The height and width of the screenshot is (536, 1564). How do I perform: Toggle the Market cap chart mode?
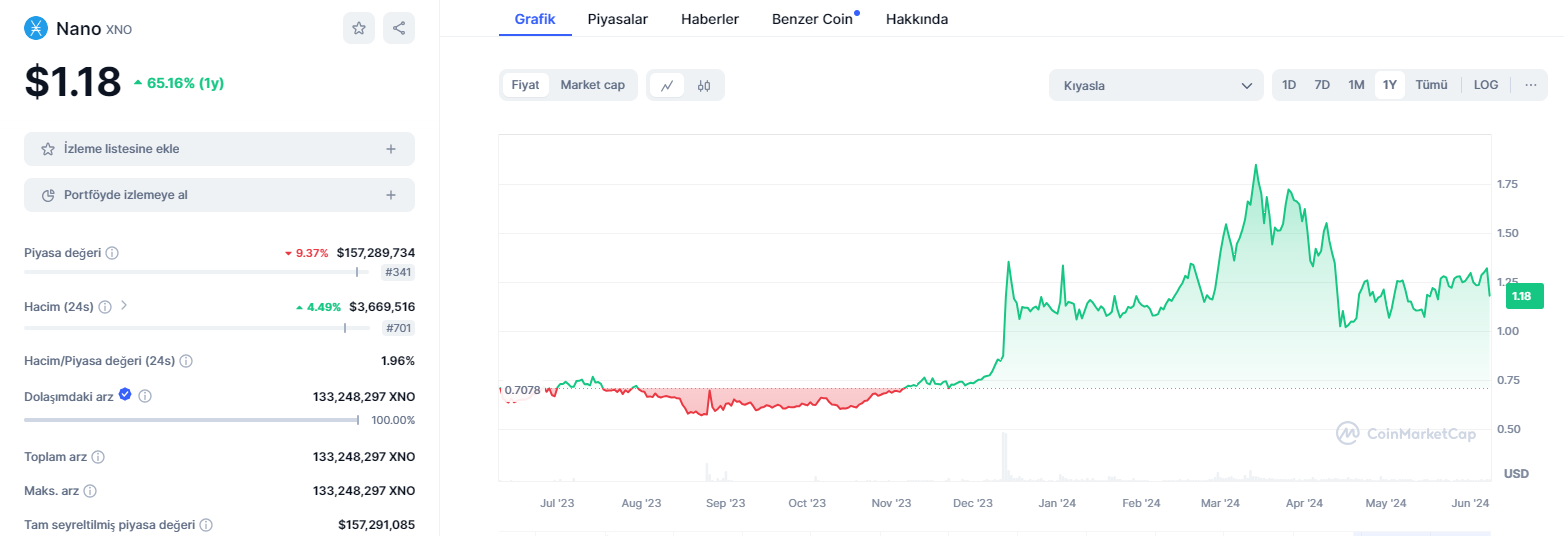click(592, 85)
